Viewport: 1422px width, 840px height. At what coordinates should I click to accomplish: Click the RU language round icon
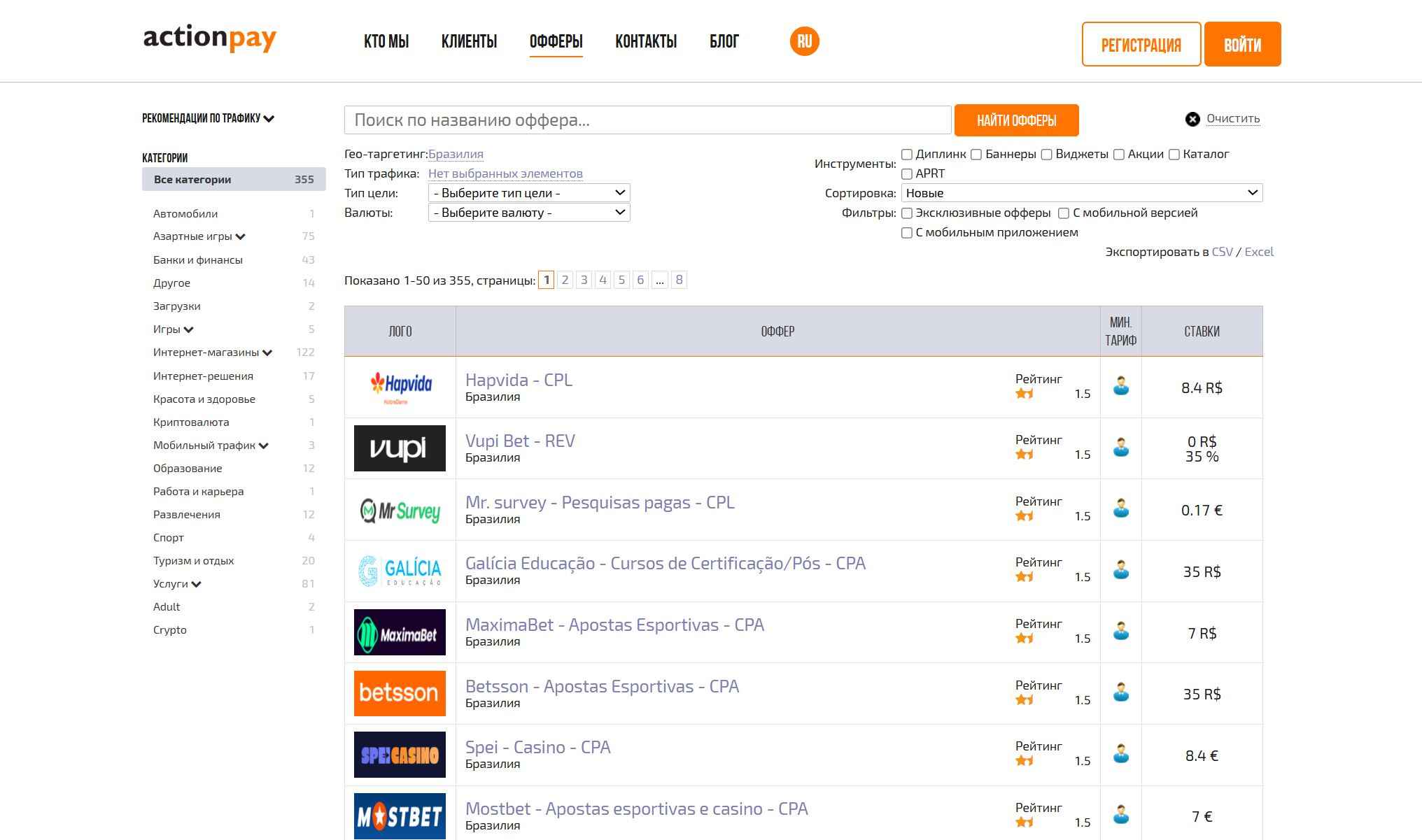(804, 41)
